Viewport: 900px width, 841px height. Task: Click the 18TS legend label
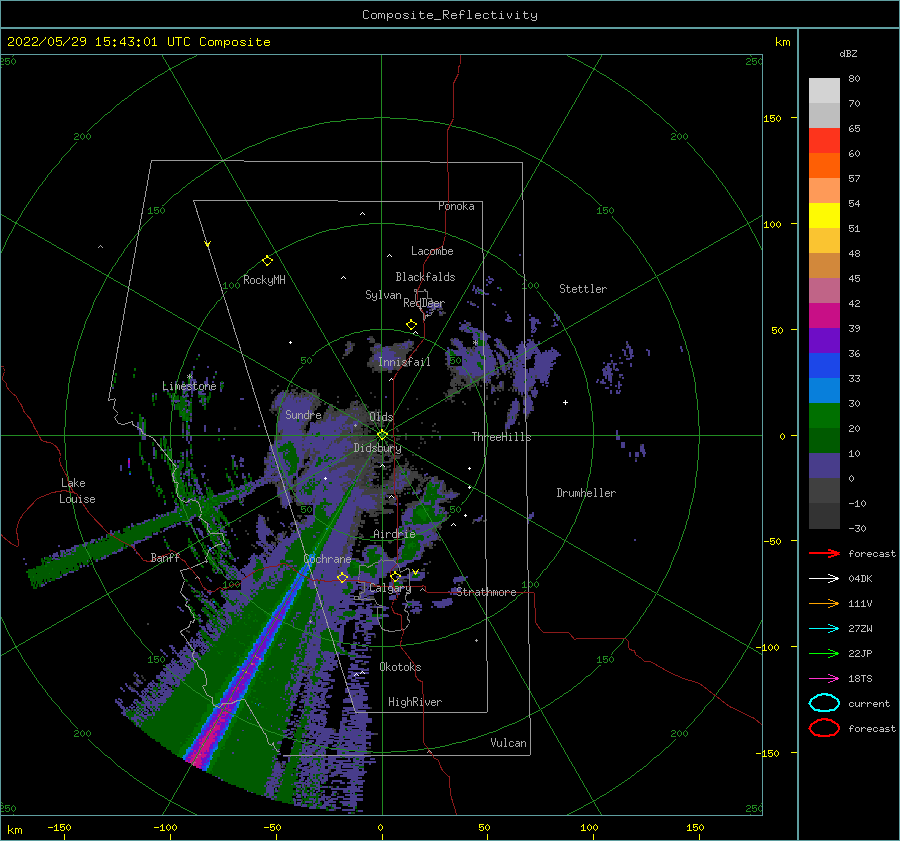tap(860, 679)
